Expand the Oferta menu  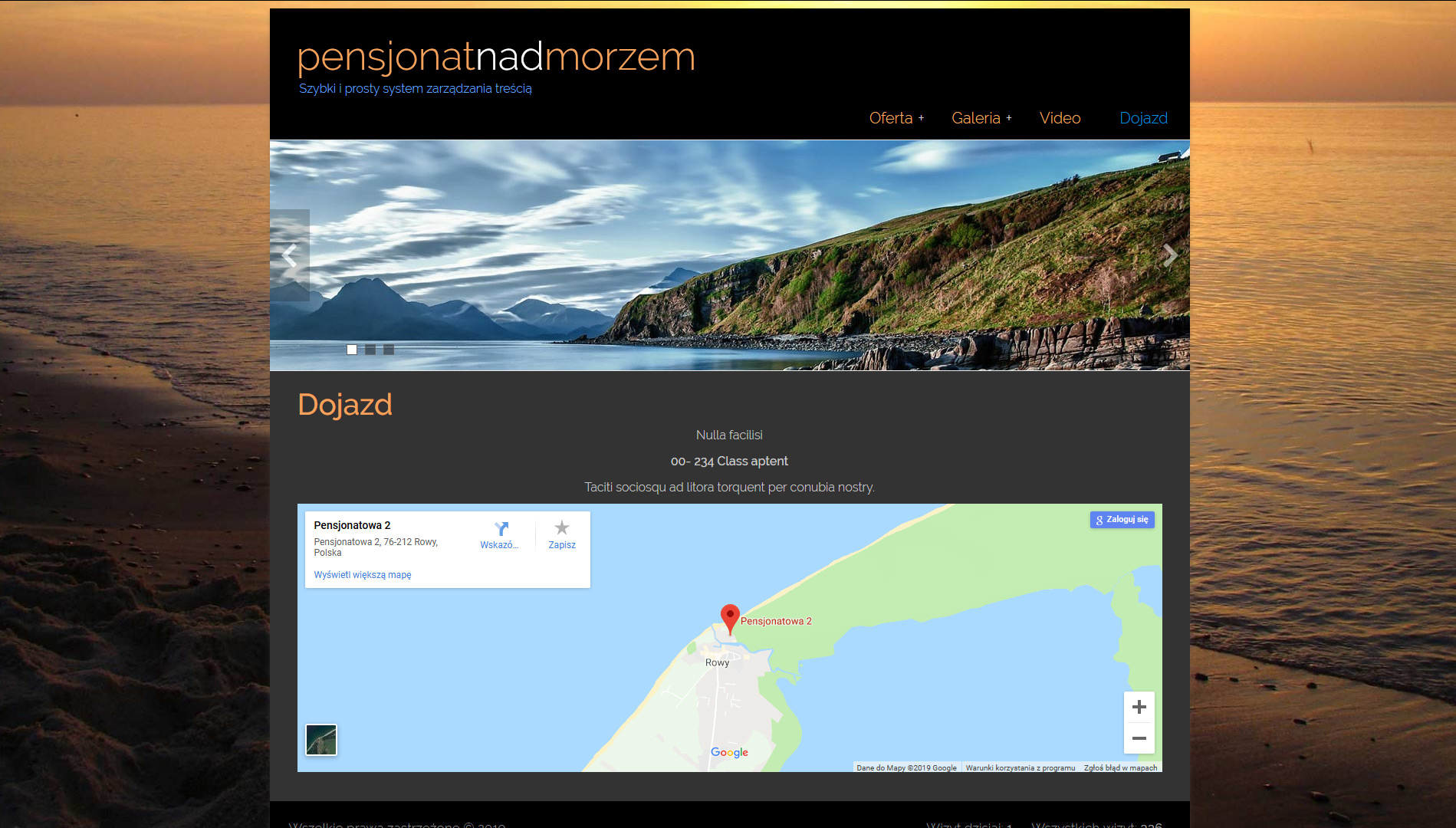coord(896,118)
